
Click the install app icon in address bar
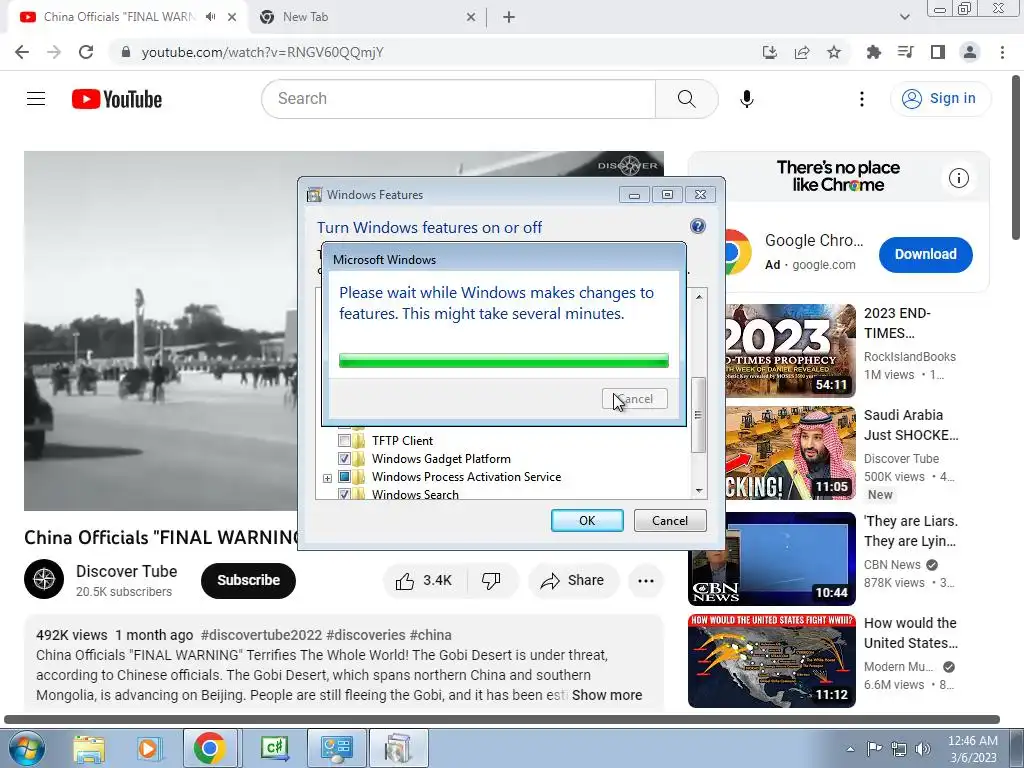pos(770,52)
